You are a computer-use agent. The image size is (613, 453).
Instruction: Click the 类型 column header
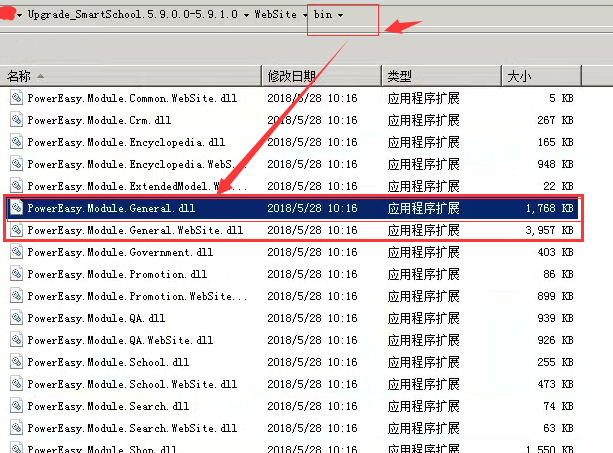(399, 76)
